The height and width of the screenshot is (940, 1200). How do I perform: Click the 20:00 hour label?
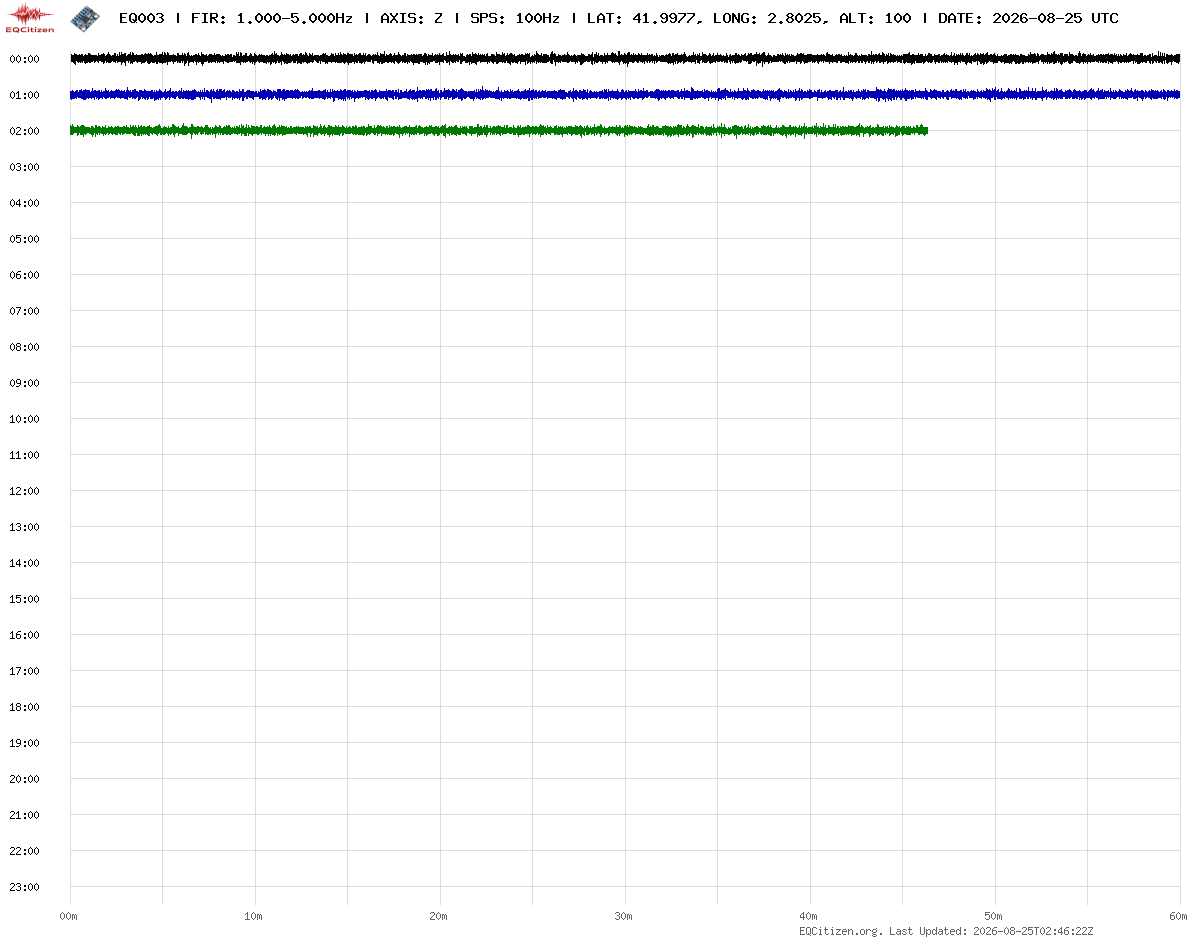coord(24,779)
